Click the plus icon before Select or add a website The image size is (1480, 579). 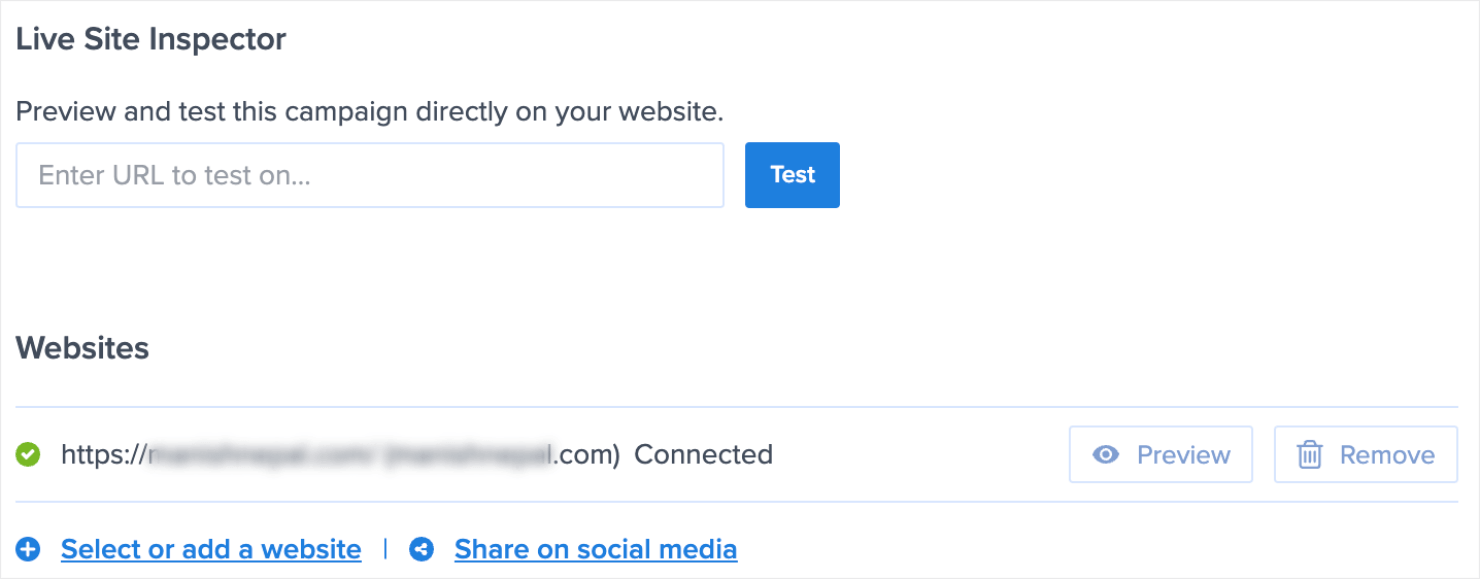coord(29,548)
